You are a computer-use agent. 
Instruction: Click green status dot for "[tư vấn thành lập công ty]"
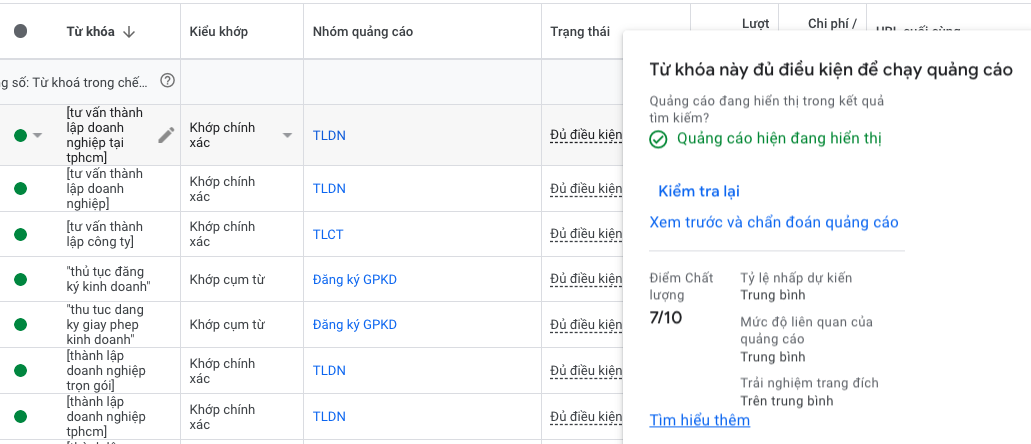point(20,234)
